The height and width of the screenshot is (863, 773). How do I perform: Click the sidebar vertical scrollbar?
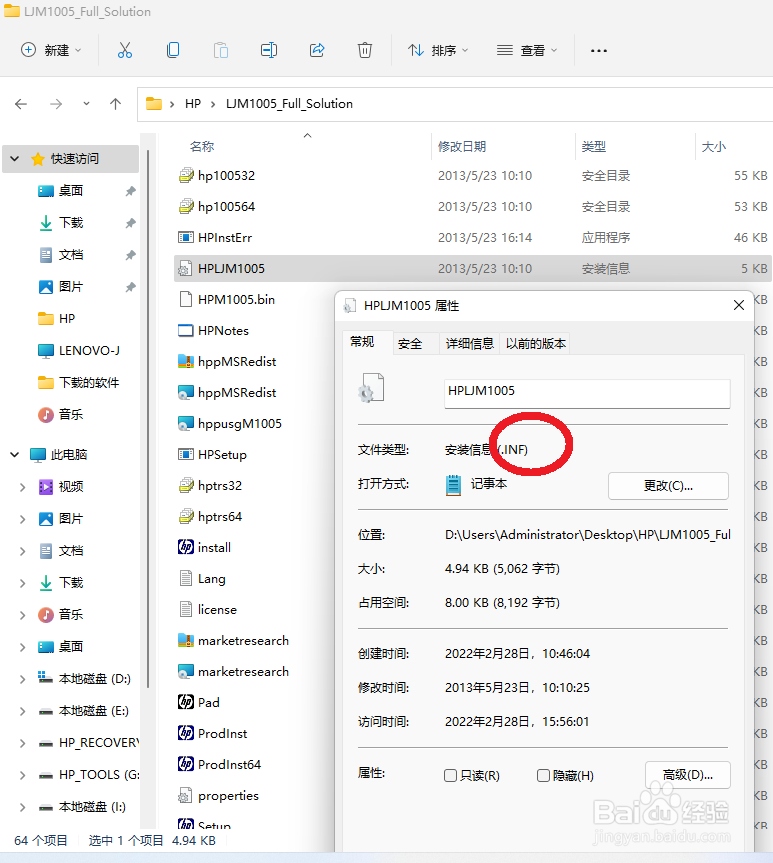coord(148,418)
